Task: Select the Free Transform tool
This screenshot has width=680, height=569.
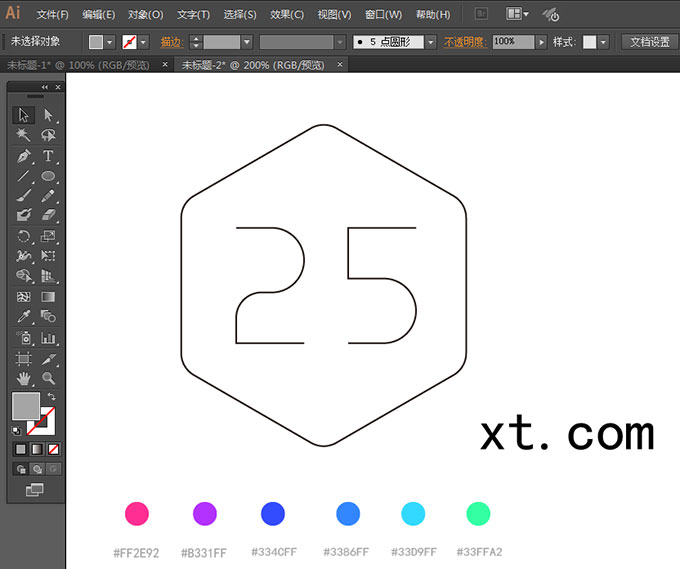Action: [x=48, y=256]
